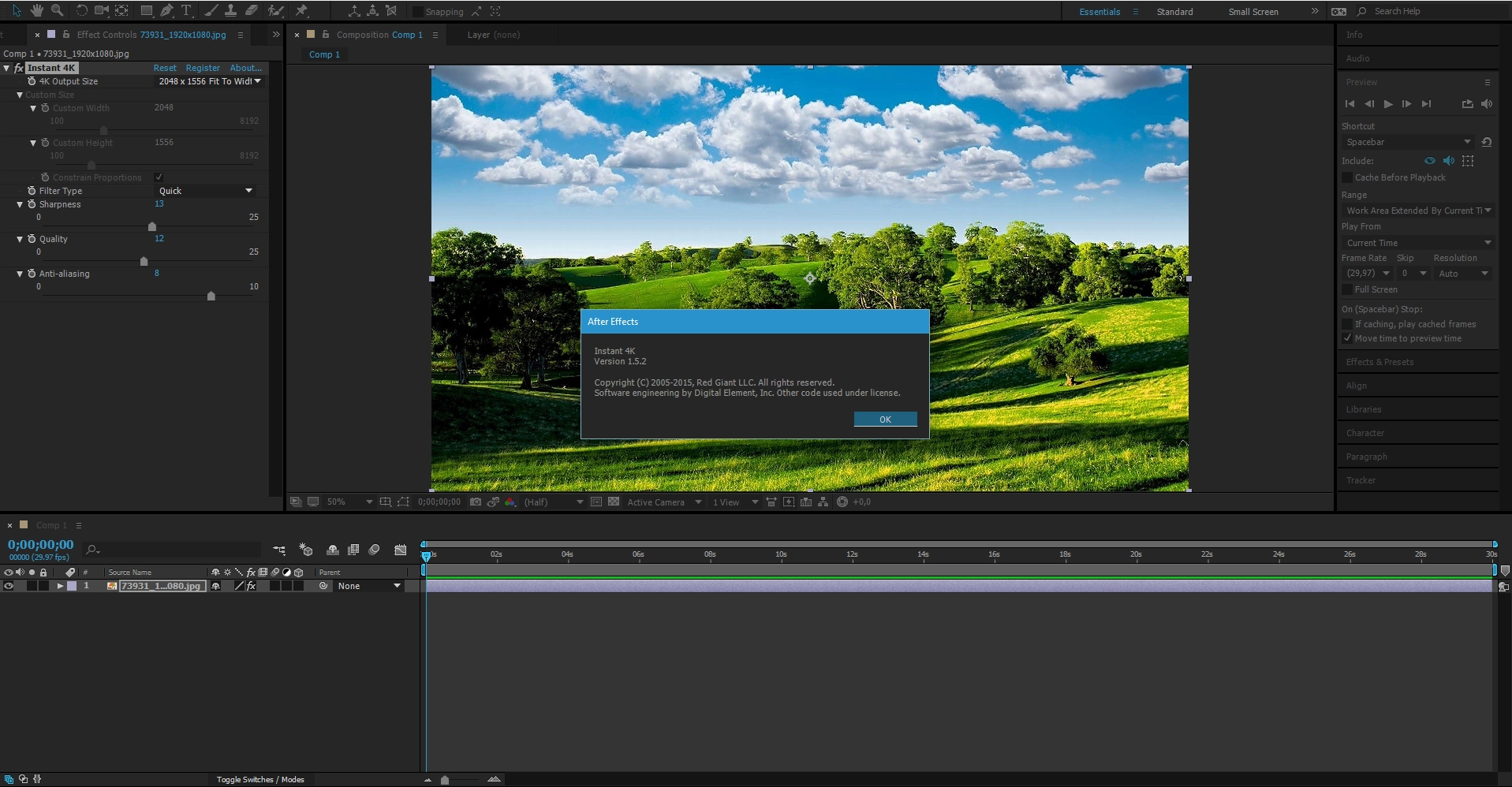
Task: Enable Full Screen preview checkbox
Action: [x=1347, y=289]
